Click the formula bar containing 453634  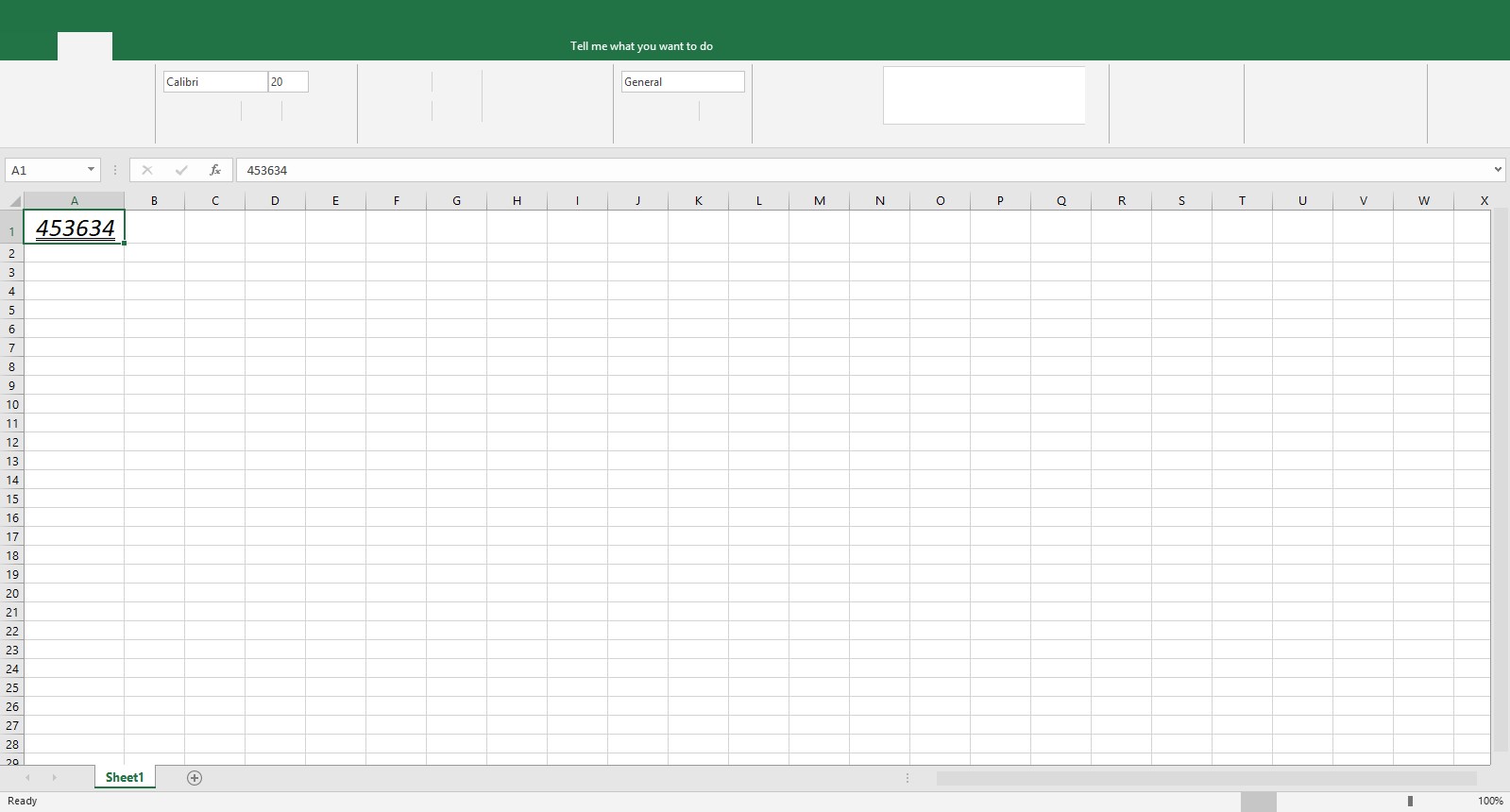click(863, 170)
